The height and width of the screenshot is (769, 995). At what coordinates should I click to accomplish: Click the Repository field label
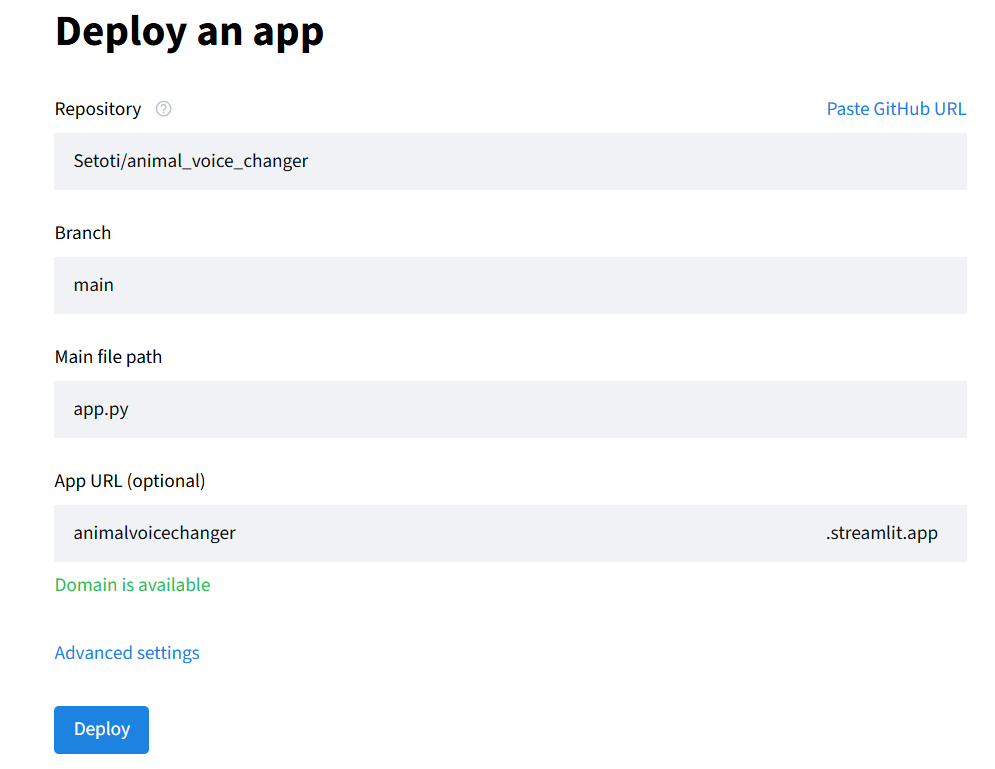98,109
